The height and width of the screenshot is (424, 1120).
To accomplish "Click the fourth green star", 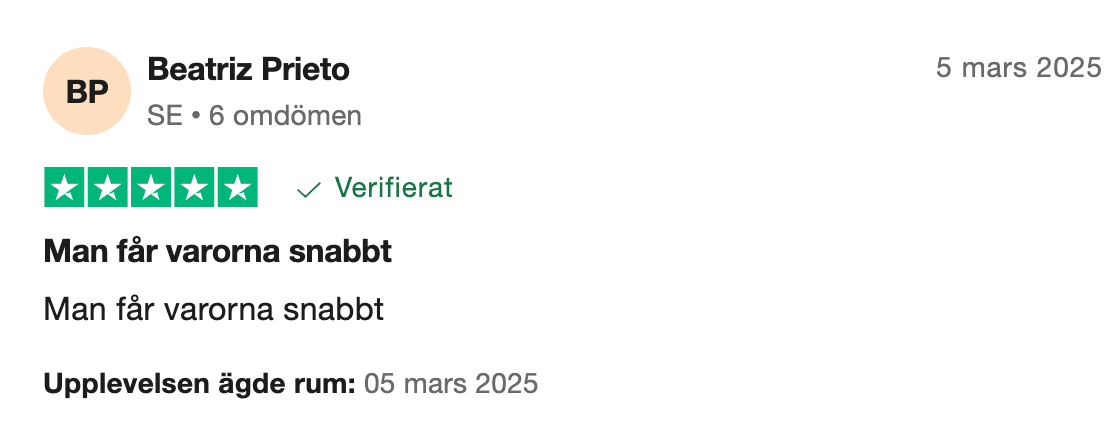I will coord(194,188).
